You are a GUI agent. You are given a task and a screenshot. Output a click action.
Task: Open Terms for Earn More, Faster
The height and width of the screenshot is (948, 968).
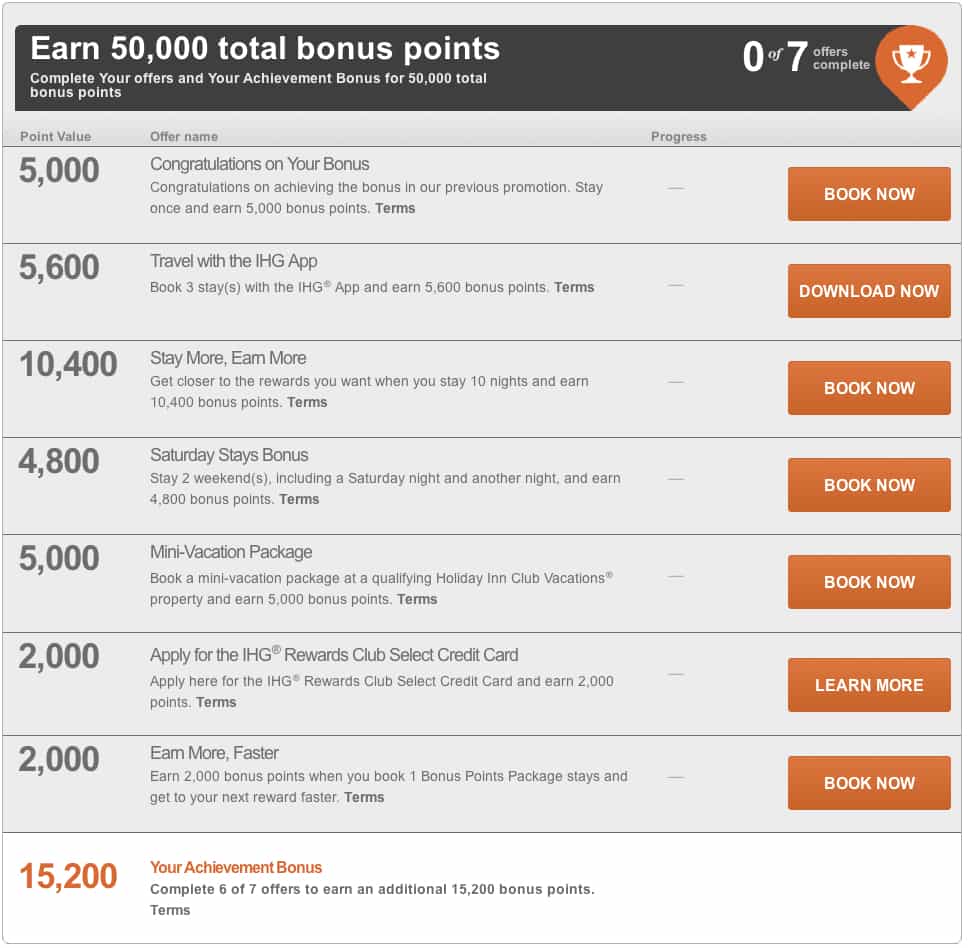coord(363,797)
